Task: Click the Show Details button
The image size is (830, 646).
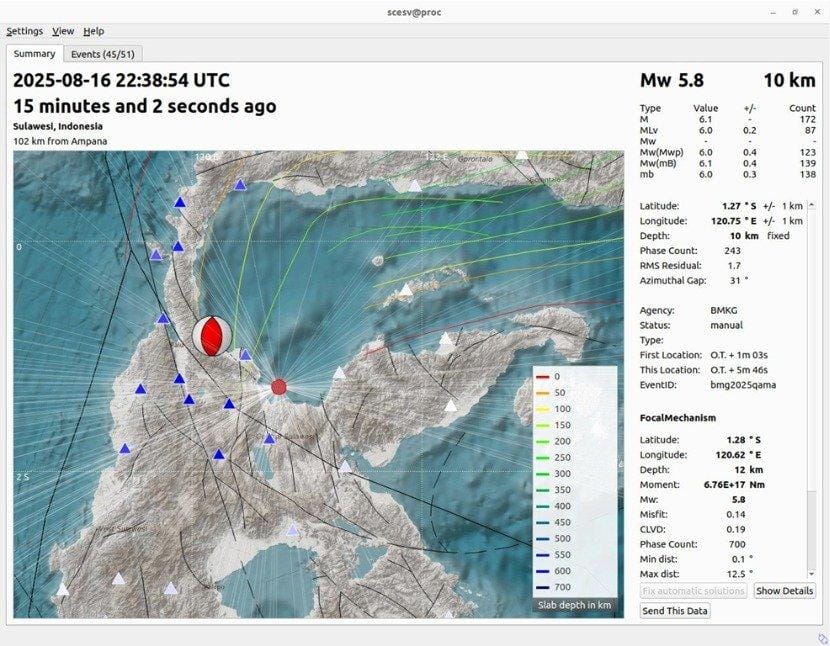Action: click(x=784, y=590)
